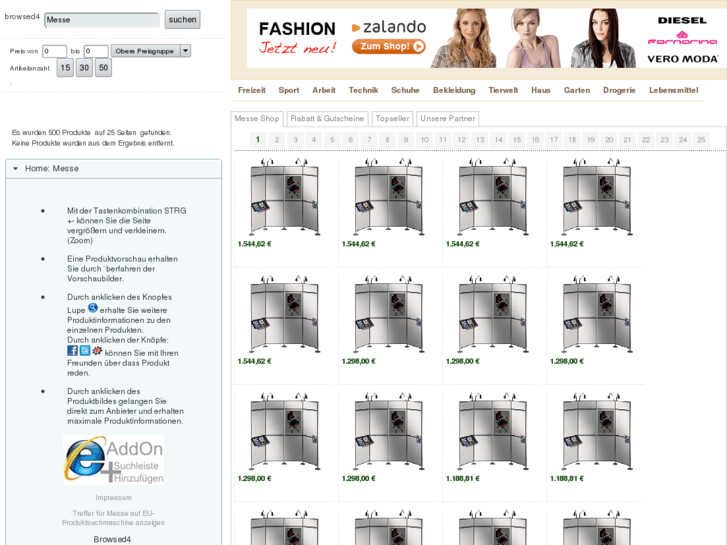Open third-row third product priced 1.188,81 €
727x545 pixels.
[493, 432]
